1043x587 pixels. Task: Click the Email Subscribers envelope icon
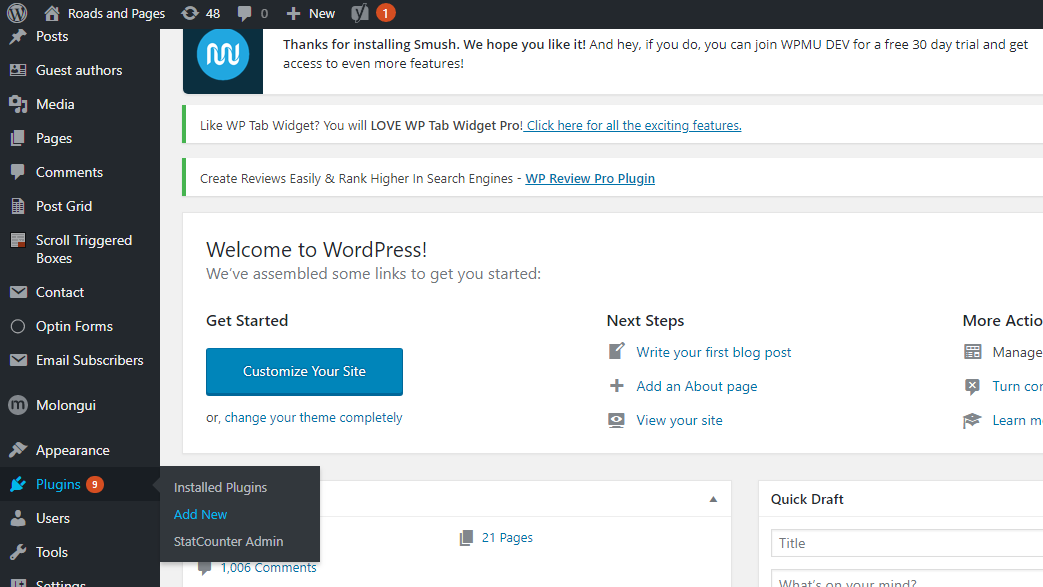point(18,360)
